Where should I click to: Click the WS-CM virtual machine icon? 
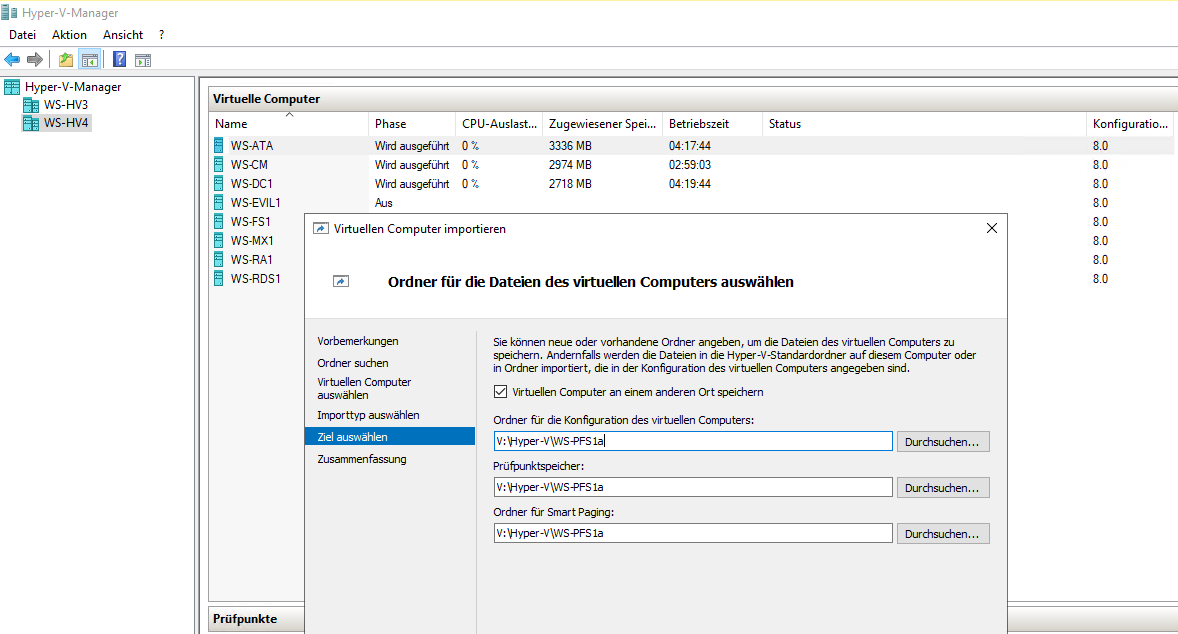(x=219, y=165)
